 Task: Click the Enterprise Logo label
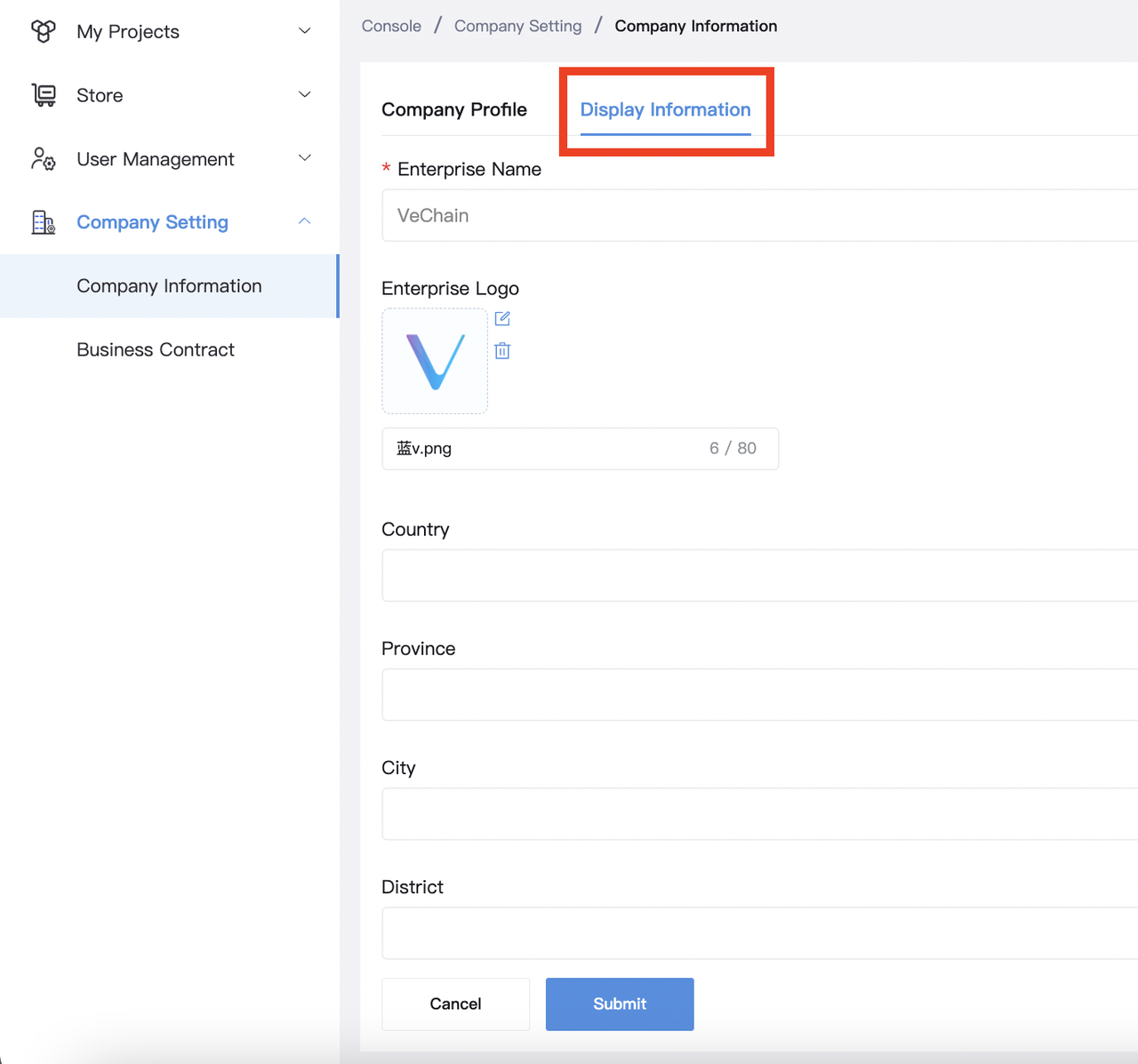point(450,288)
